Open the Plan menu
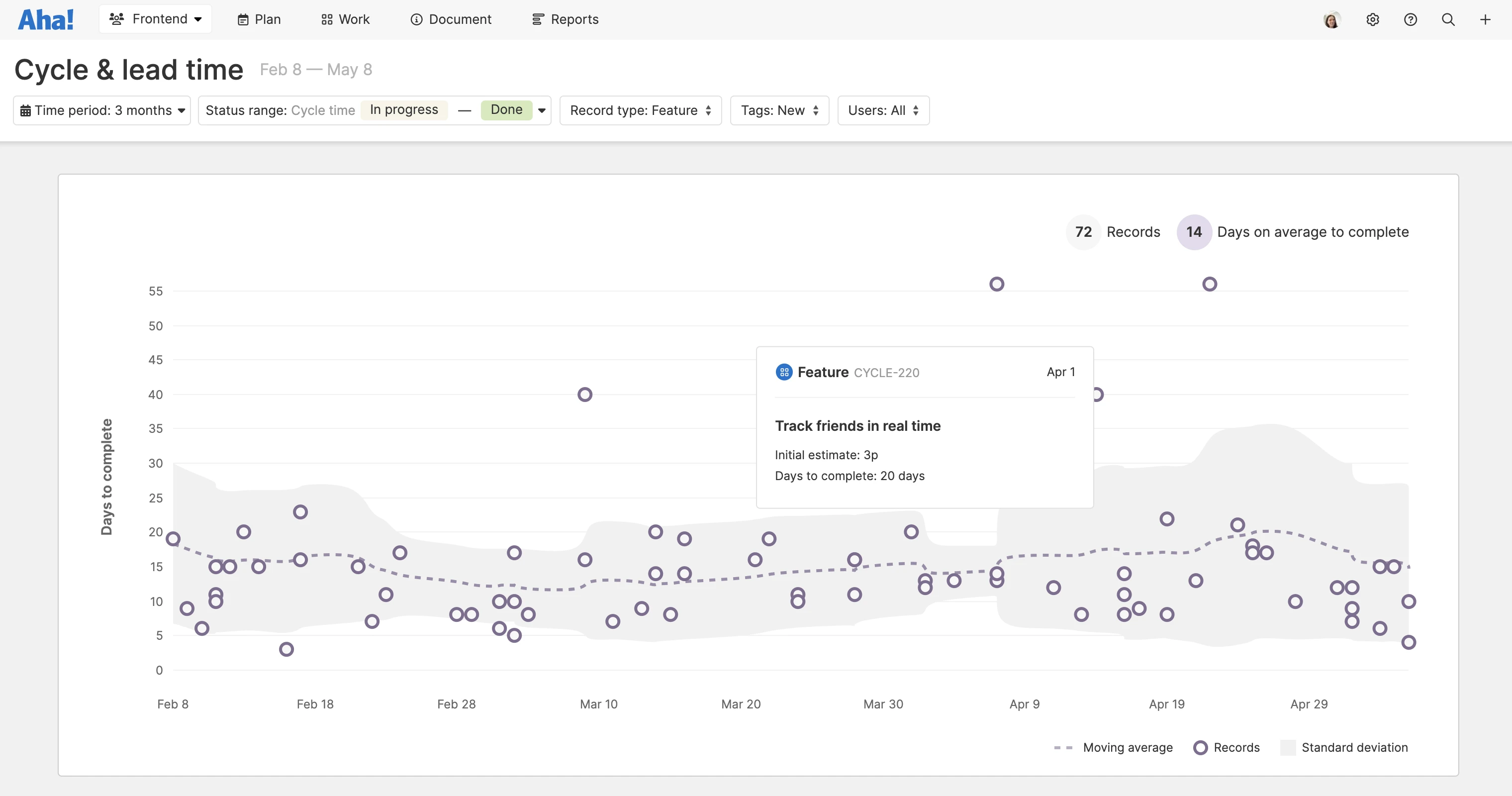 (259, 19)
